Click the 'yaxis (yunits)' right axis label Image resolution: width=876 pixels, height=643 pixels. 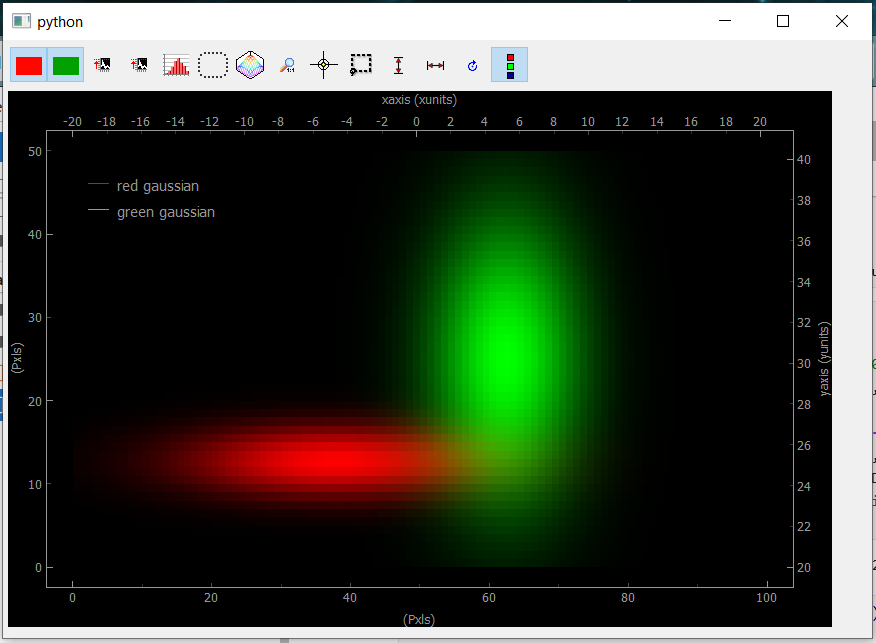pyautogui.click(x=824, y=359)
